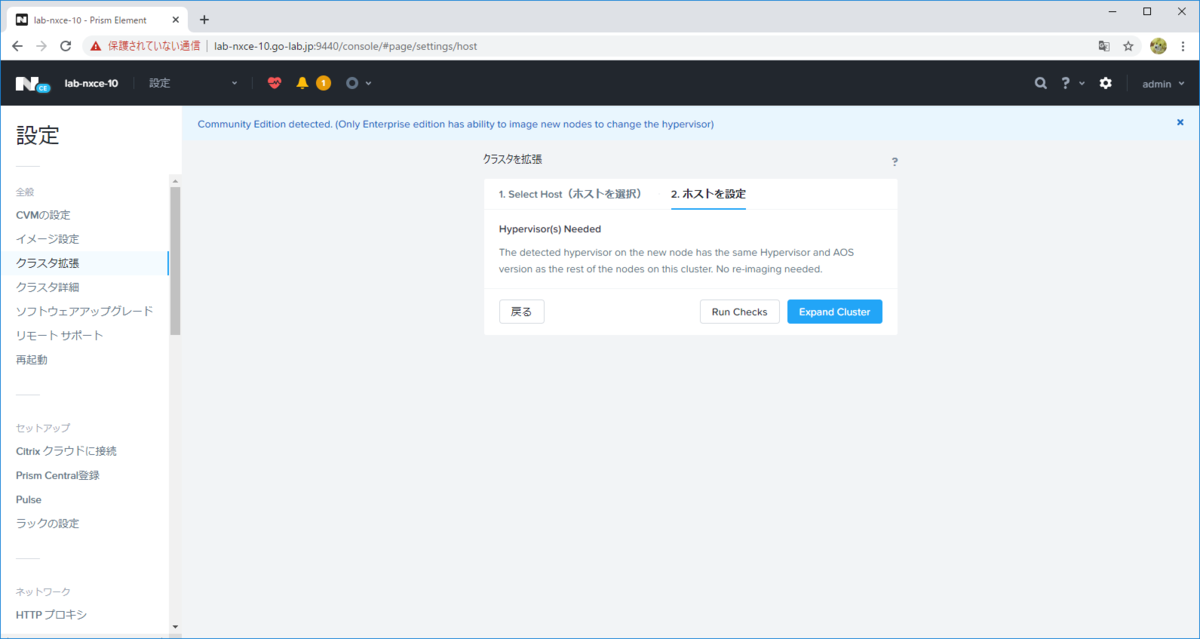Open the 設定 view selector dropdown
This screenshot has height=639, width=1200.
click(193, 83)
